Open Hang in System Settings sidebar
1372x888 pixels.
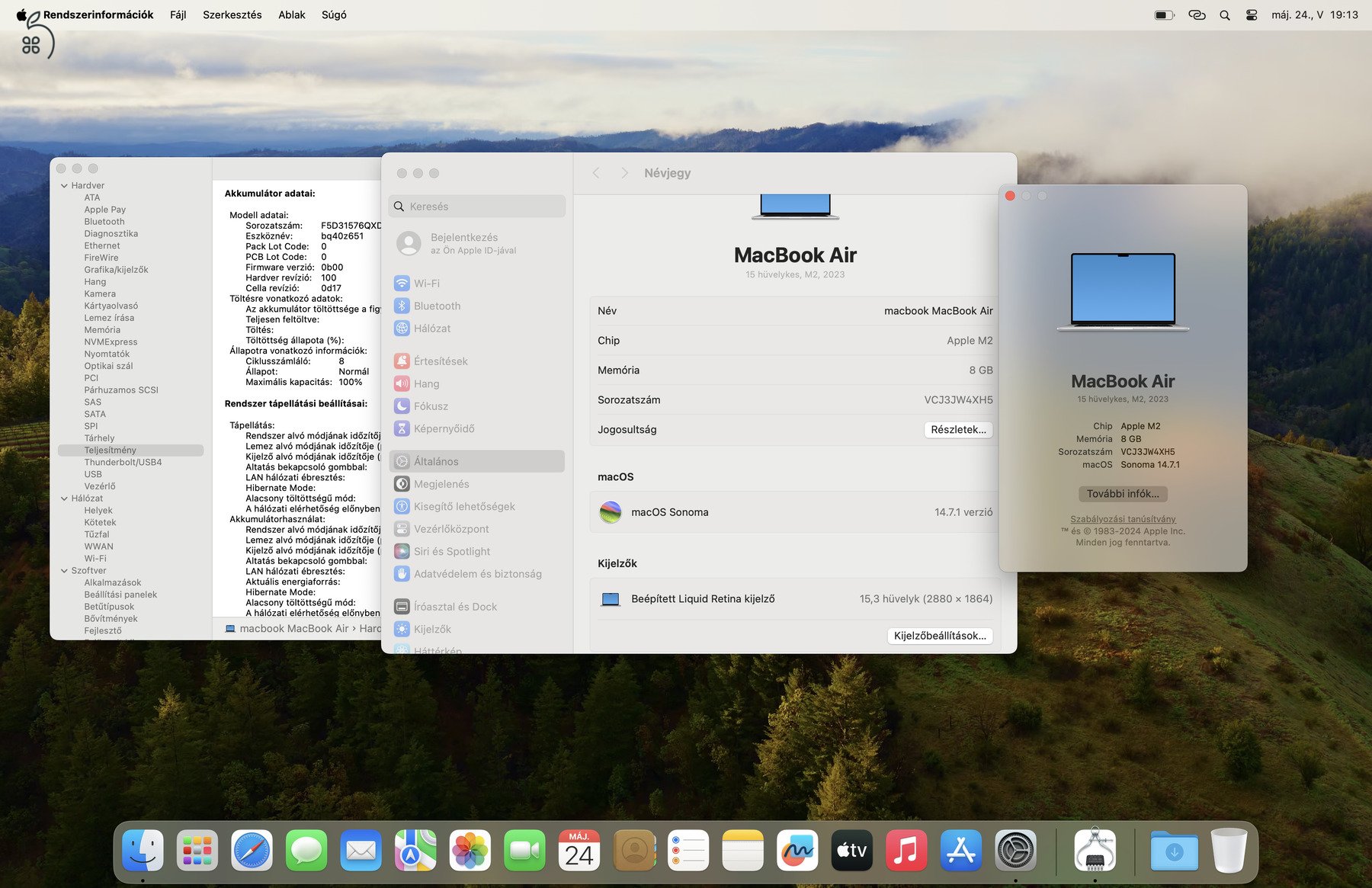point(477,384)
